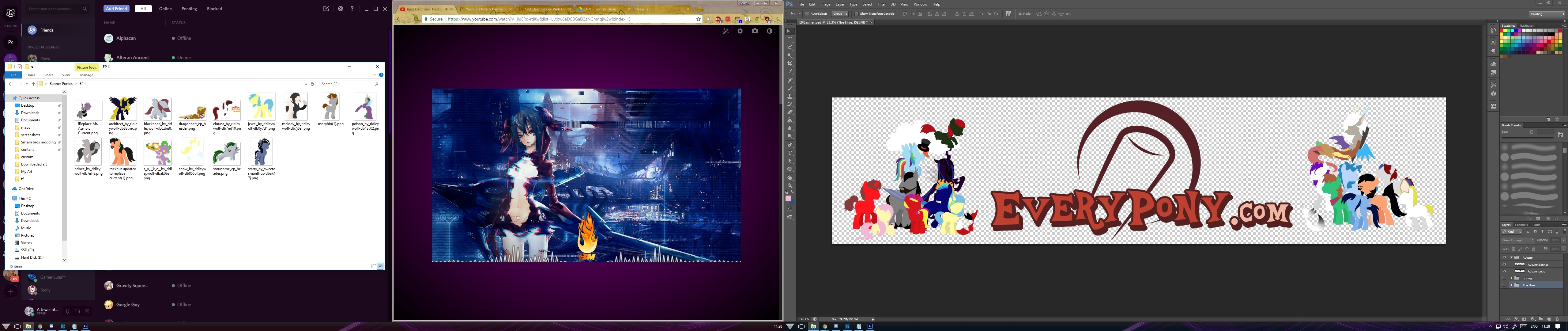Click Discord help question mark icon
Screen dimensions: 1568x331
pyautogui.click(x=352, y=9)
